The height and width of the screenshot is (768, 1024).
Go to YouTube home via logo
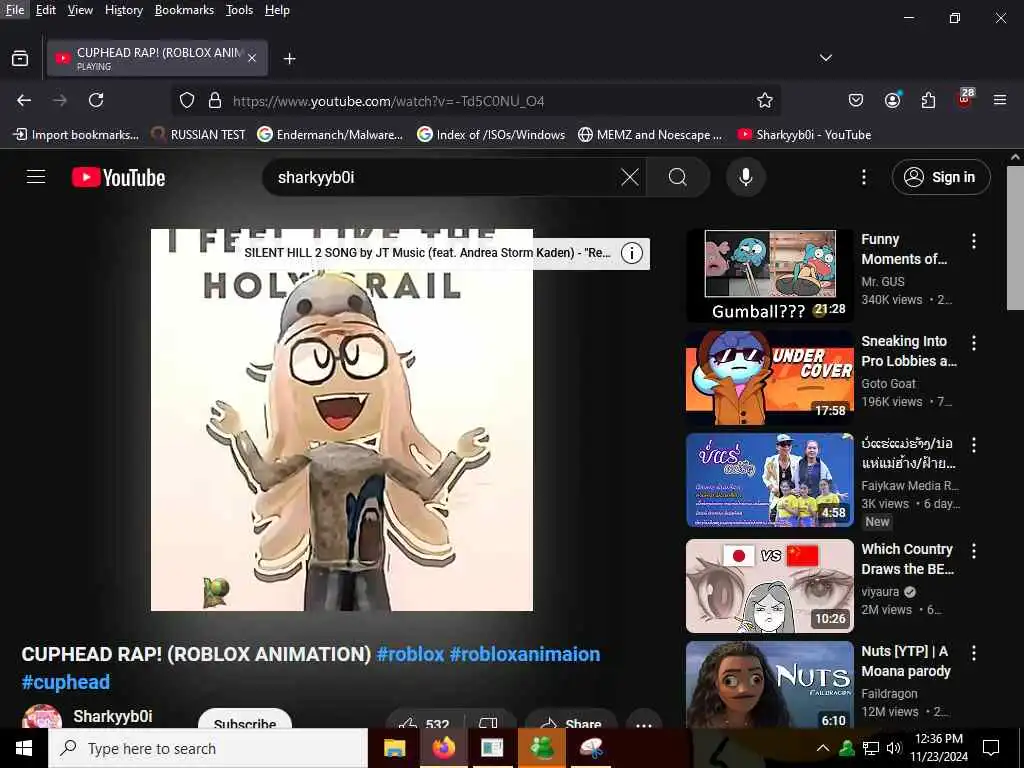point(119,177)
